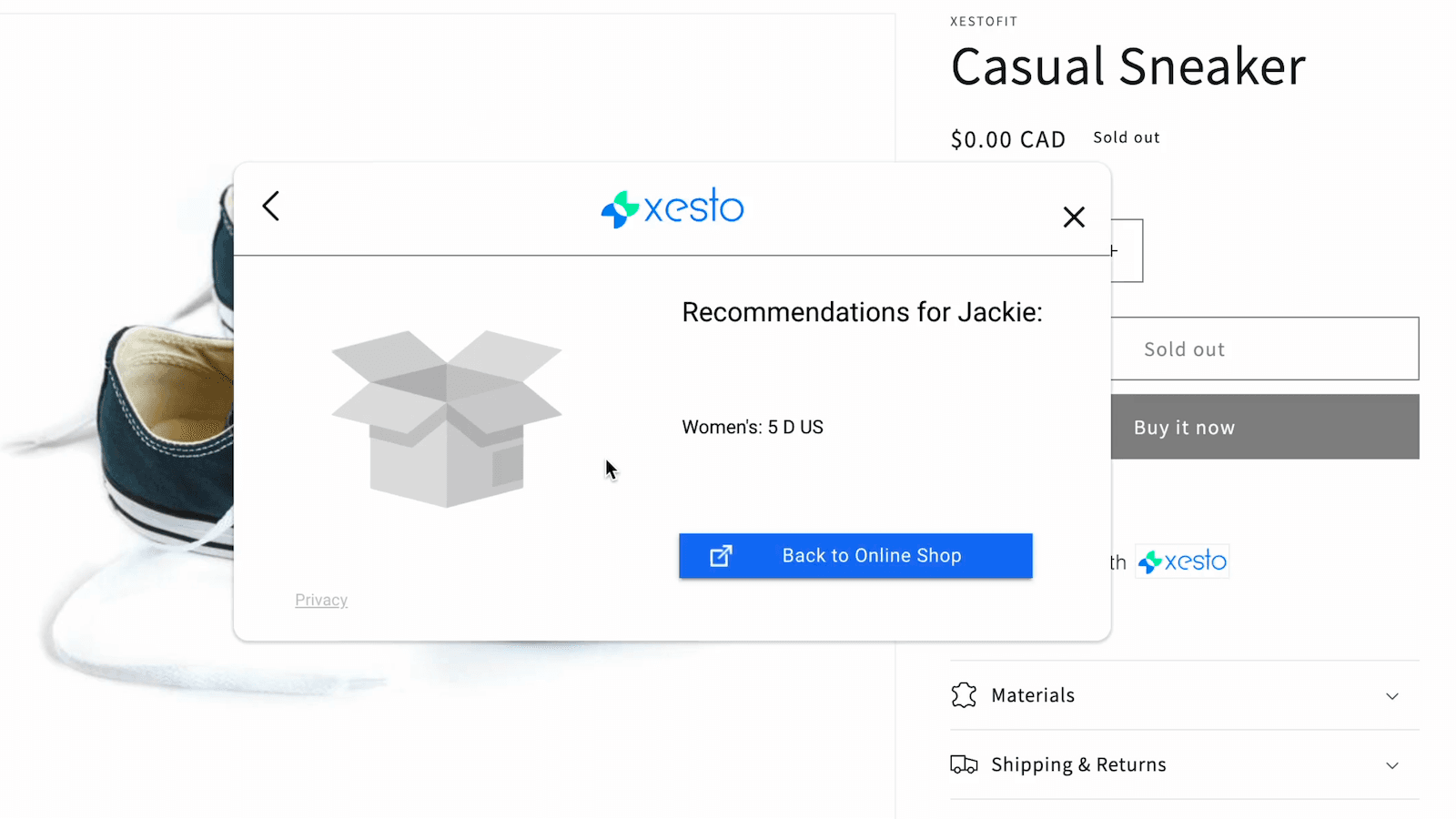
Task: Click the Women's 5 D US recommendation text
Action: point(752,426)
